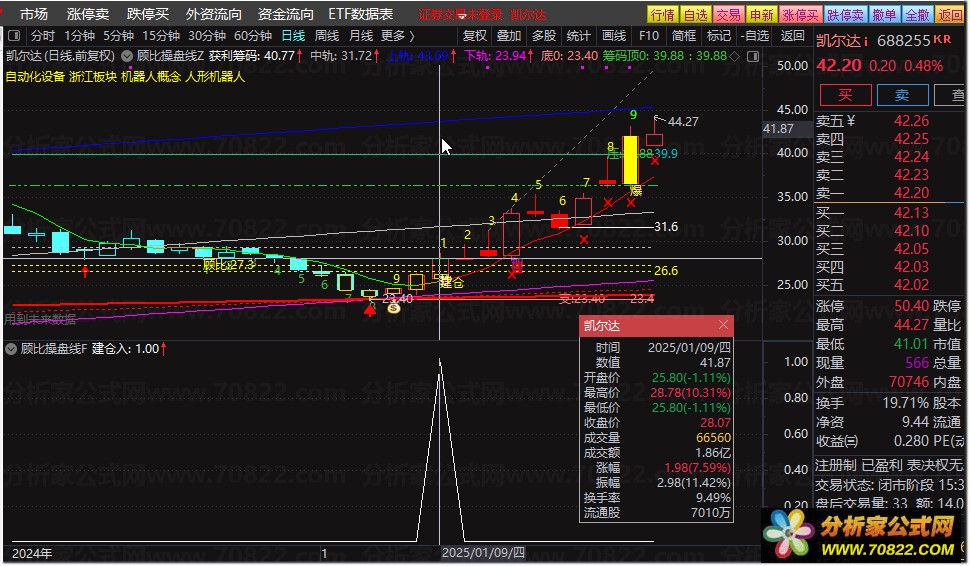Click the purple 全撤 button
Viewport: 971px width, 566px height.
(917, 14)
